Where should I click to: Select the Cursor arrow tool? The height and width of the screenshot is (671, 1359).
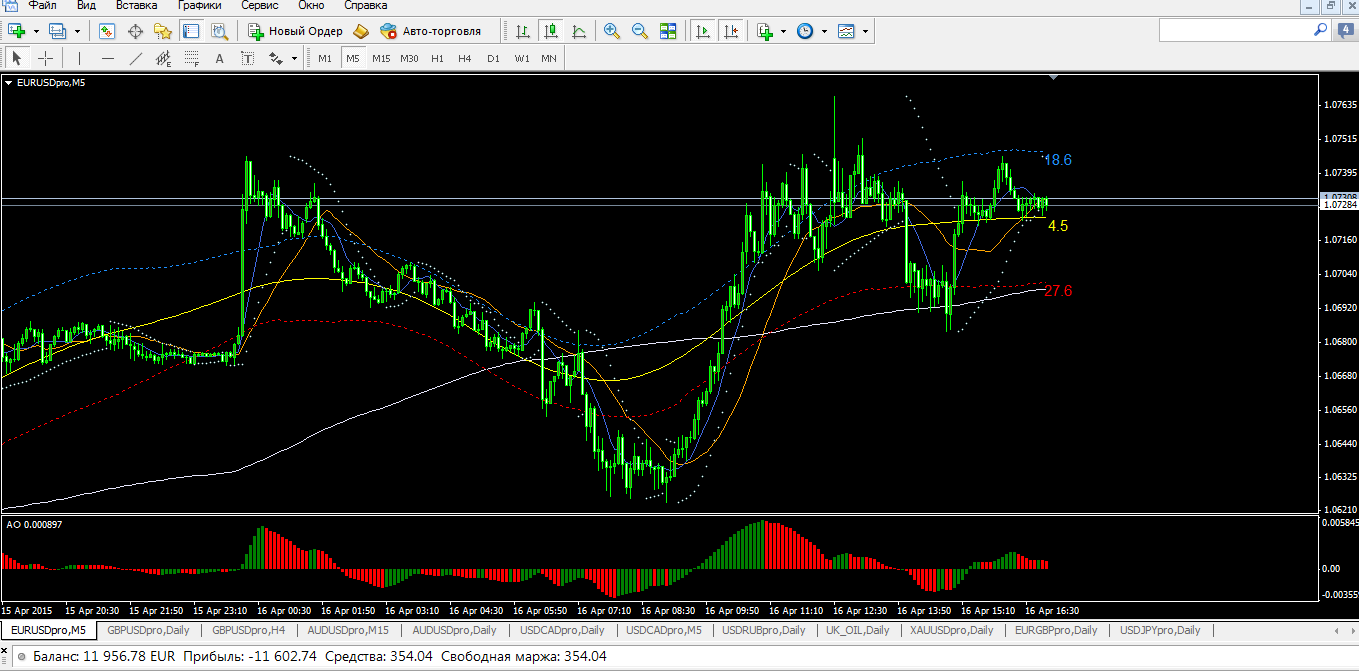(17, 58)
